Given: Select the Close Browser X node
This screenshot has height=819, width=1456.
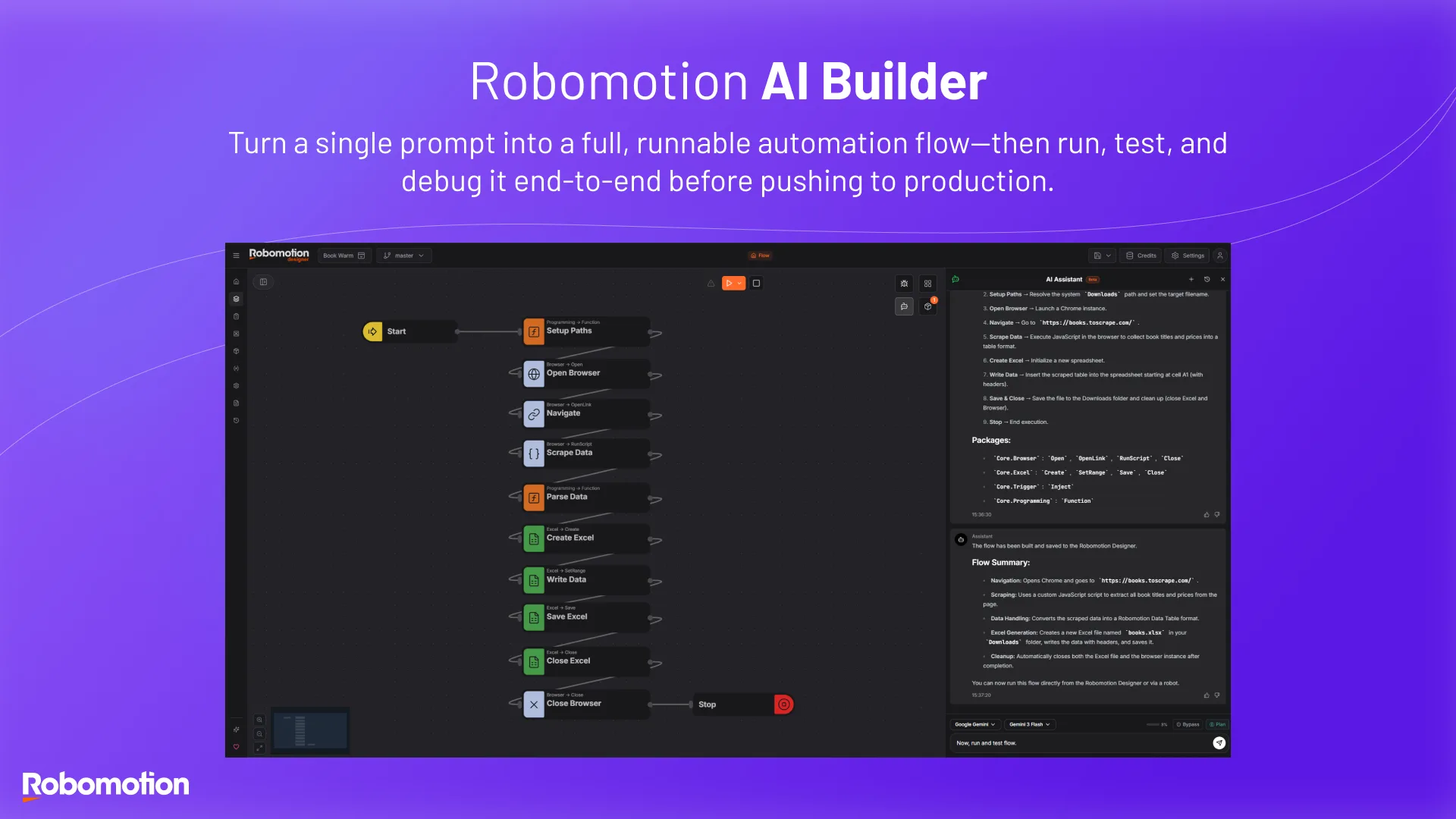Looking at the screenshot, I should coord(585,704).
